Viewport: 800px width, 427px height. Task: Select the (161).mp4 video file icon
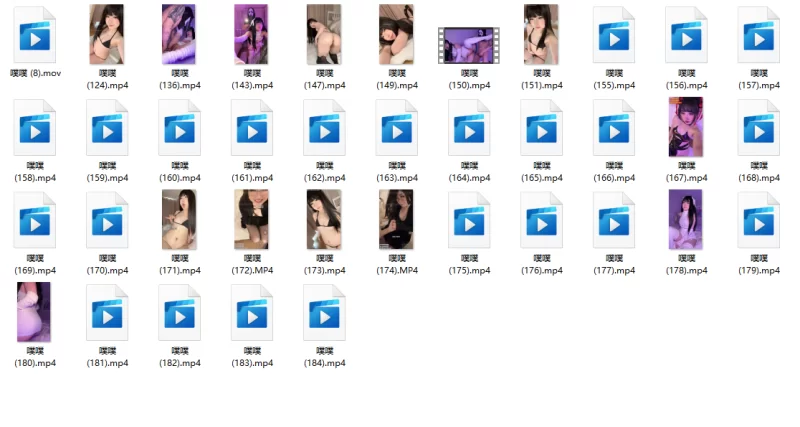coord(252,128)
